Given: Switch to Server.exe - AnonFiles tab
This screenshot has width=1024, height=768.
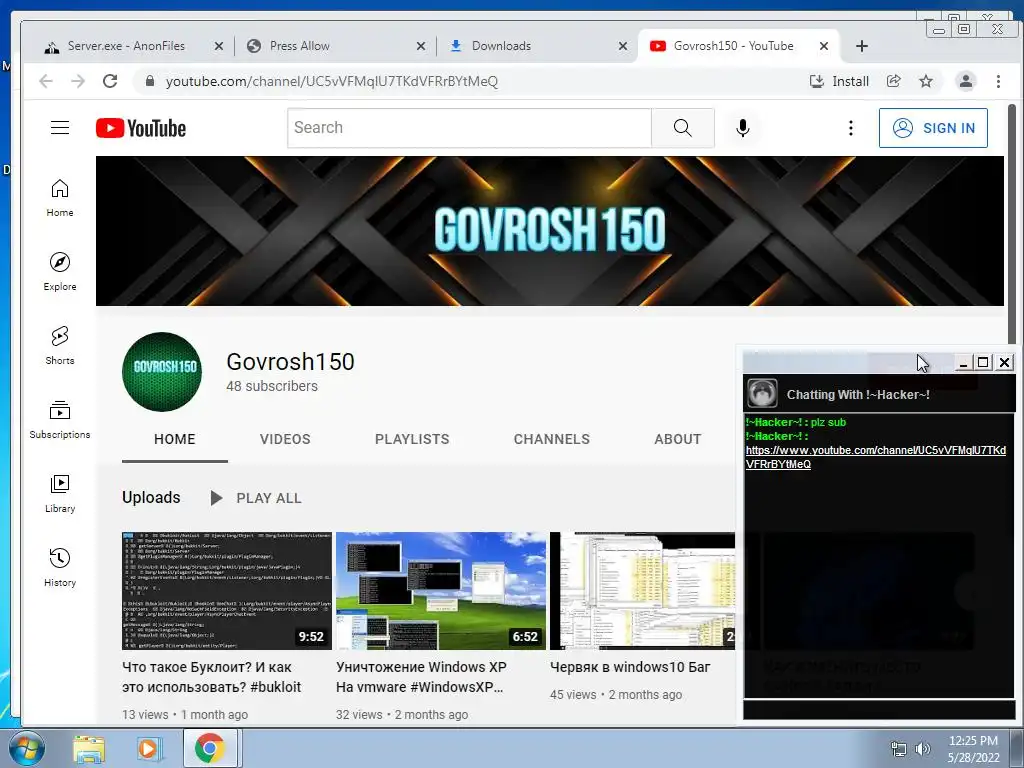Looking at the screenshot, I should [124, 46].
